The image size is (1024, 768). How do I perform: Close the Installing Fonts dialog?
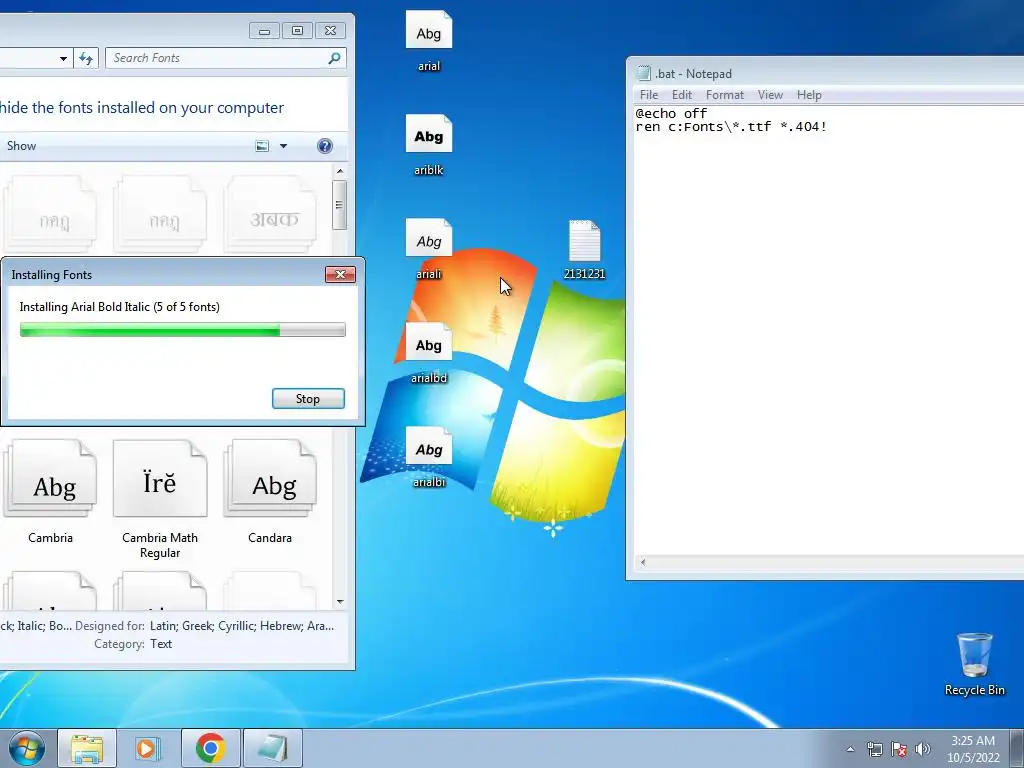click(x=340, y=274)
